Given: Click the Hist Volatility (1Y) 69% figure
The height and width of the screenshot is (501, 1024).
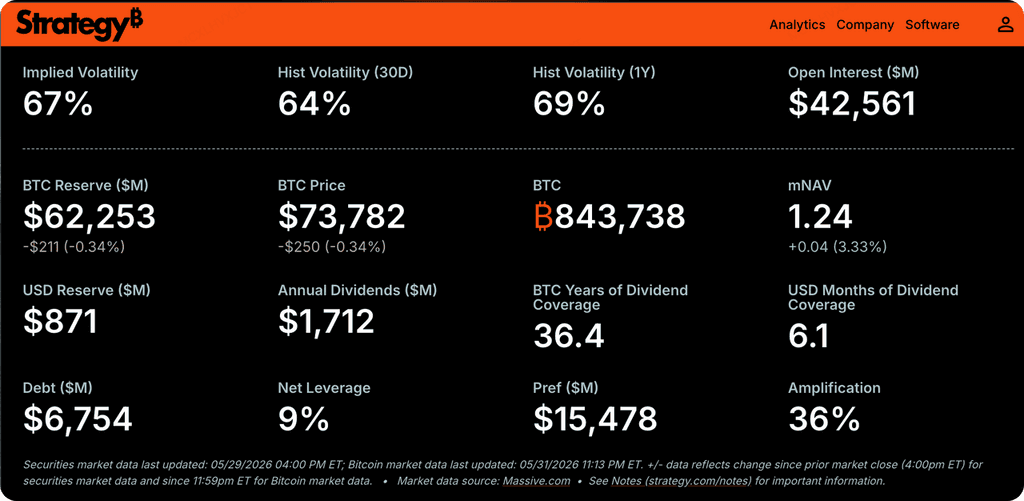Looking at the screenshot, I should (x=568, y=105).
